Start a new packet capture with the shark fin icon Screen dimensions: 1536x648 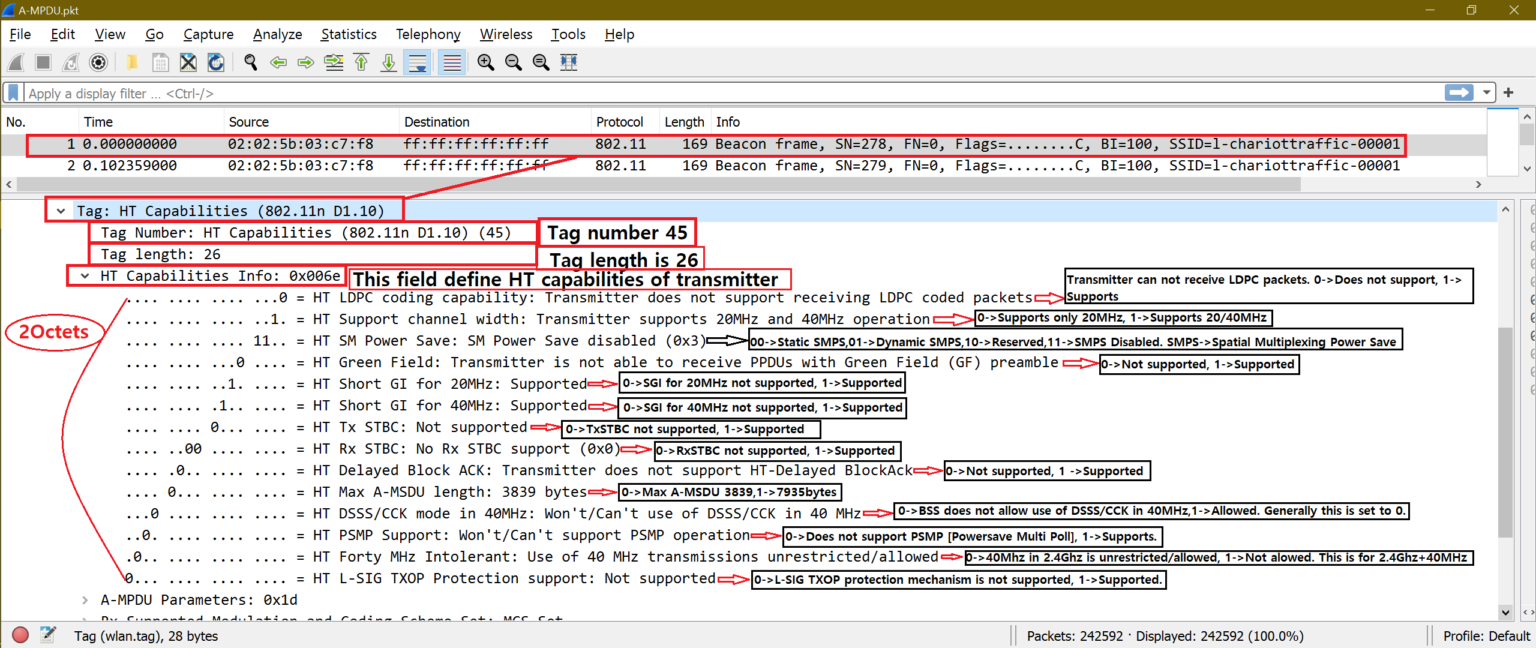15,62
